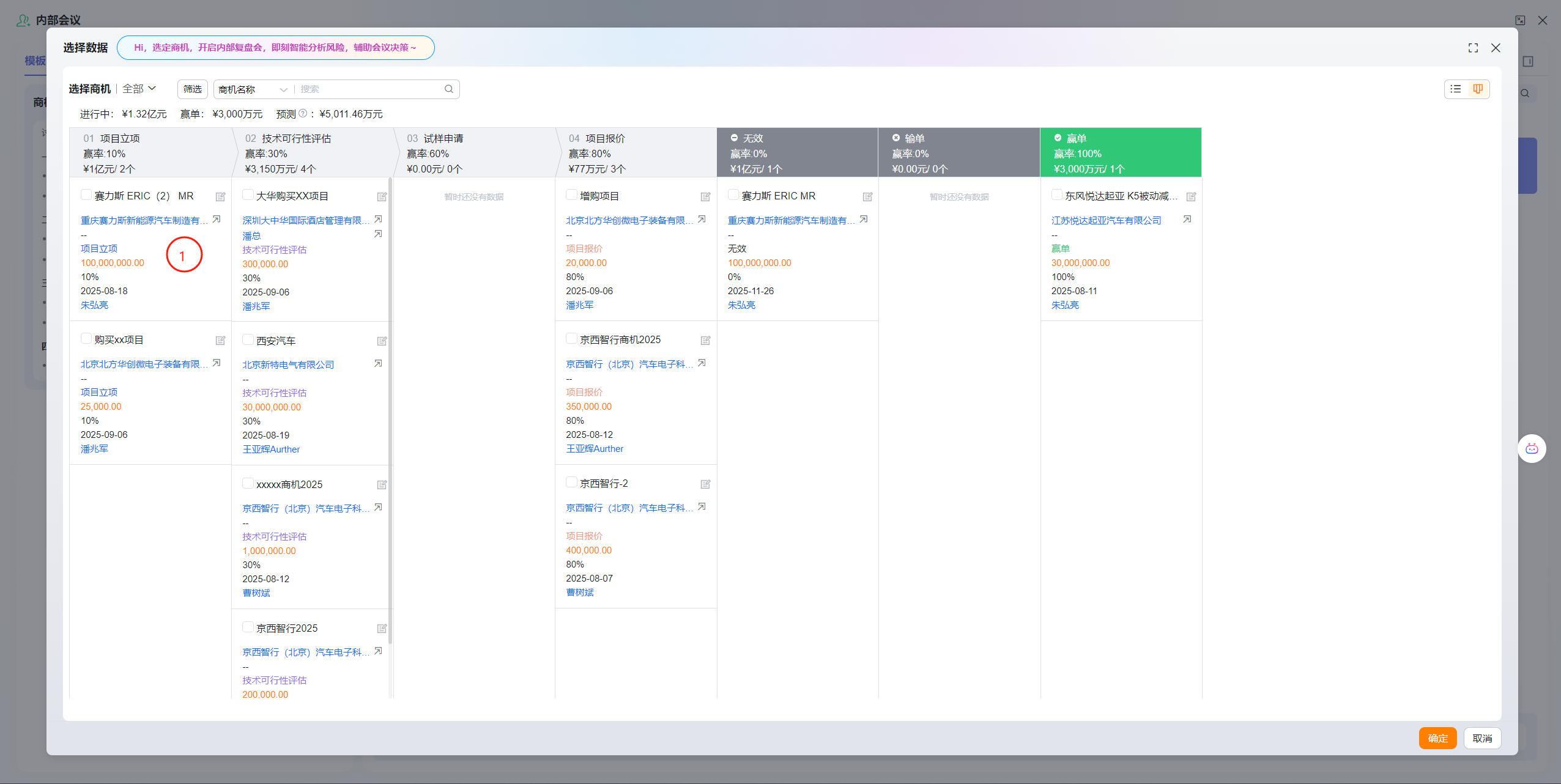Switch to kanban board view icon
Screen dimensions: 1561x784
[1478, 89]
